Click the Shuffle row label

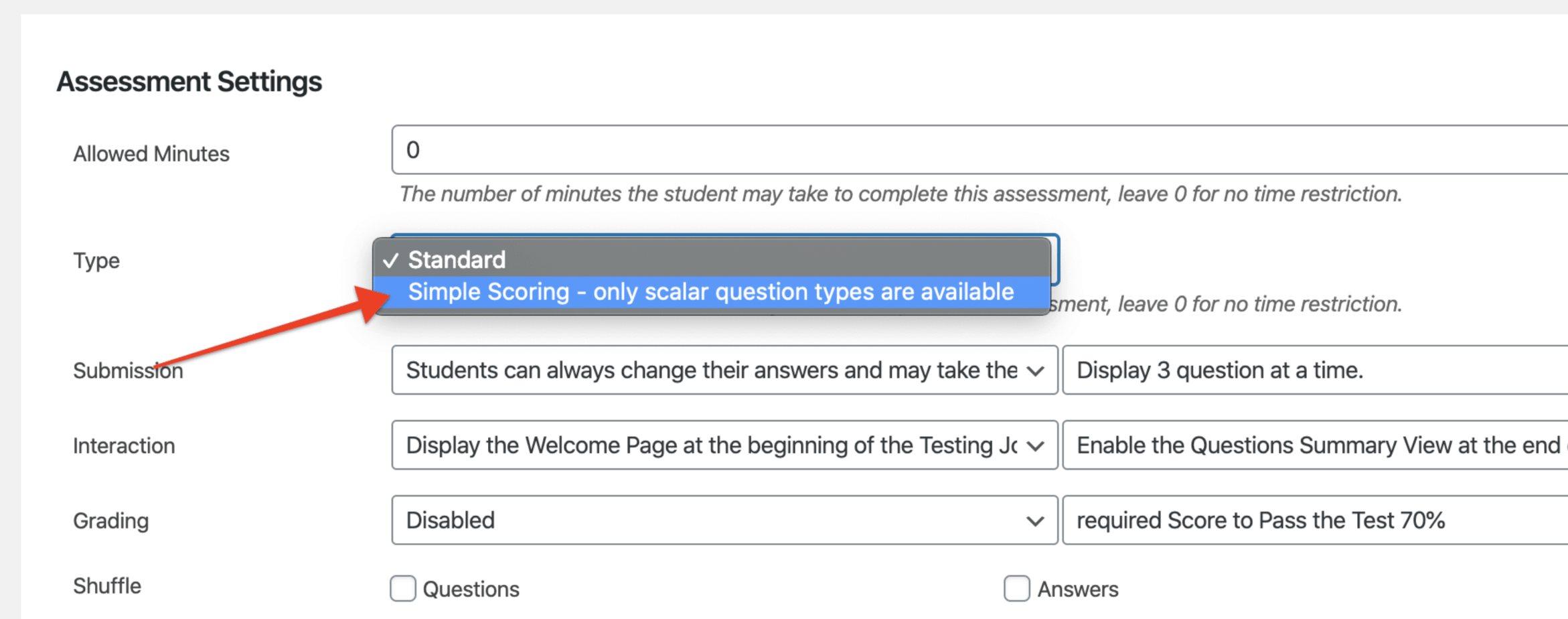pos(107,586)
